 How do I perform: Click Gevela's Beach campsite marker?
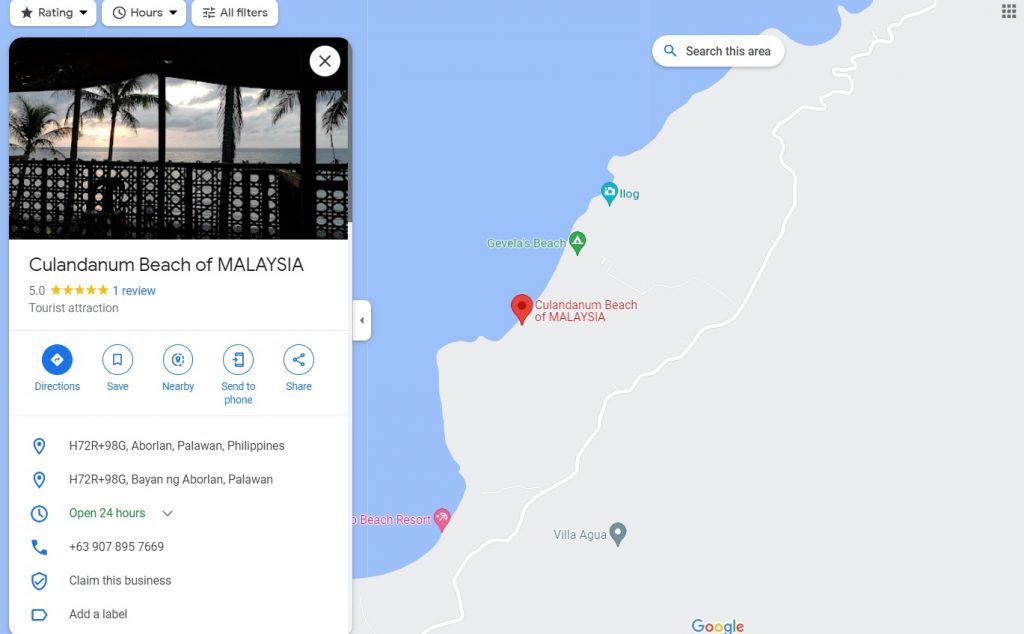tap(577, 242)
